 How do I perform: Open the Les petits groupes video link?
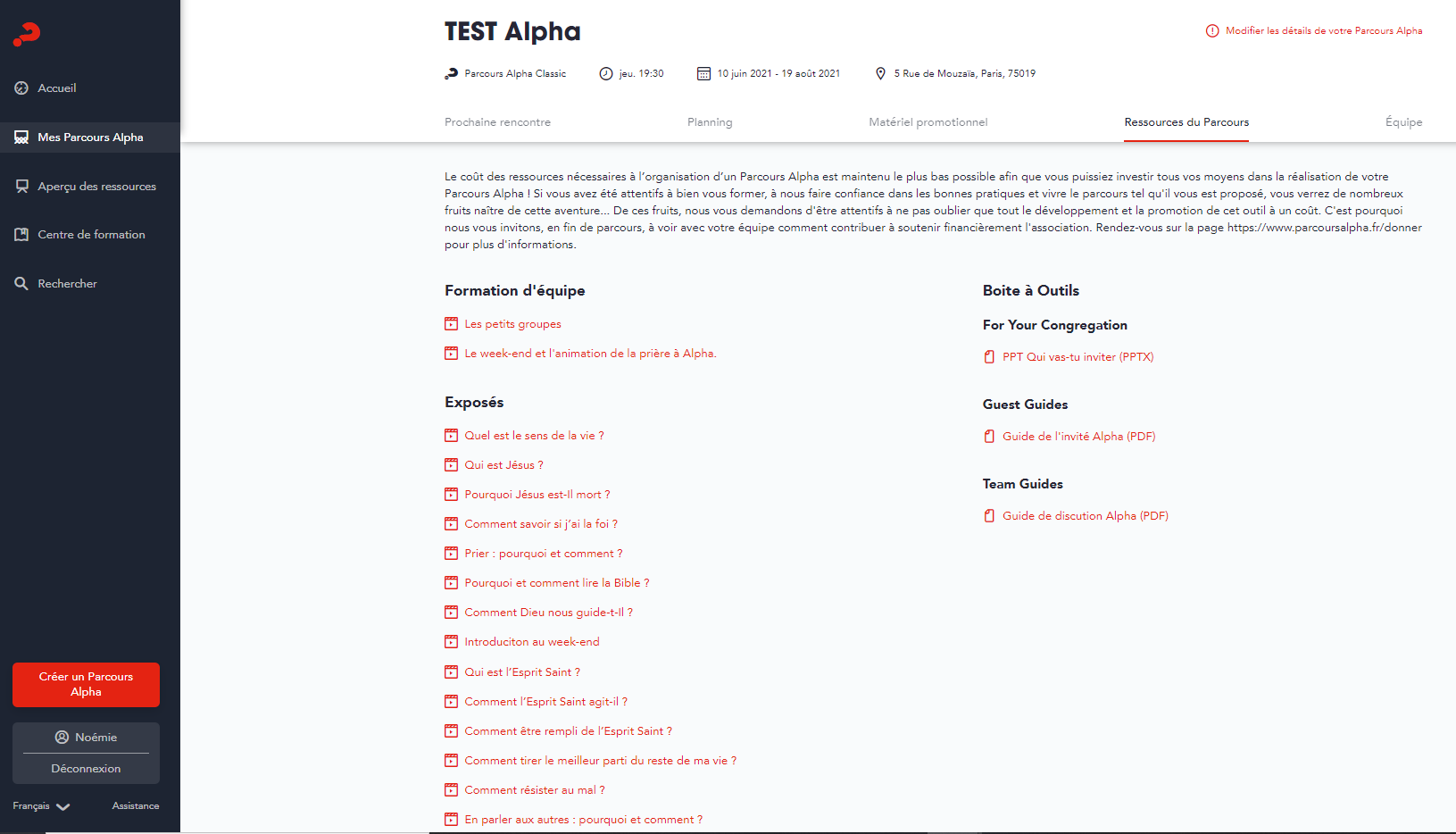click(x=512, y=324)
